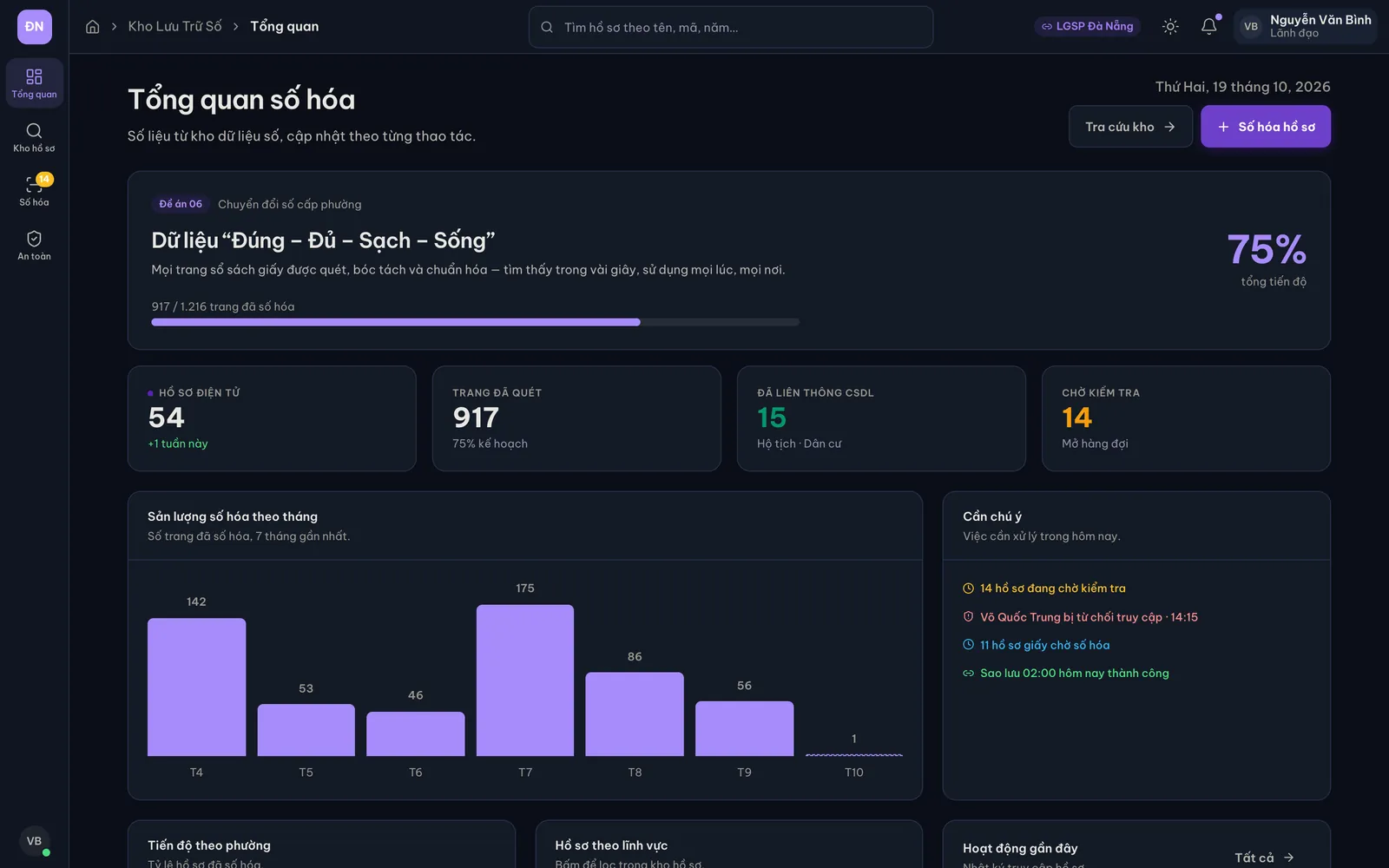Click Tất cả in Hoạt động gần đây
This screenshot has width=1389, height=868.
coord(1264,858)
